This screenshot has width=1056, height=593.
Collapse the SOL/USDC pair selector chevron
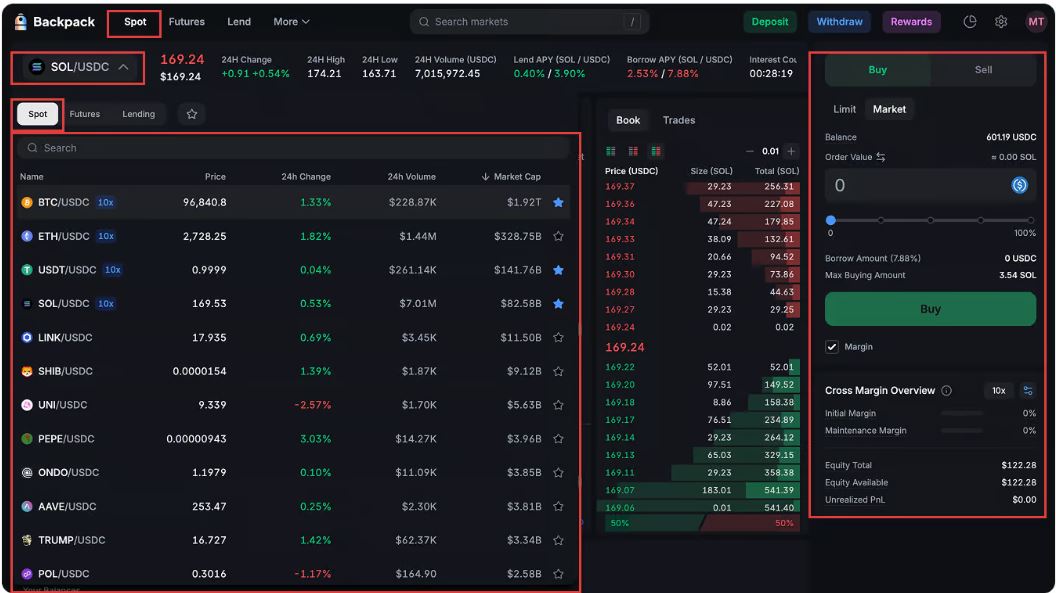[x=123, y=67]
